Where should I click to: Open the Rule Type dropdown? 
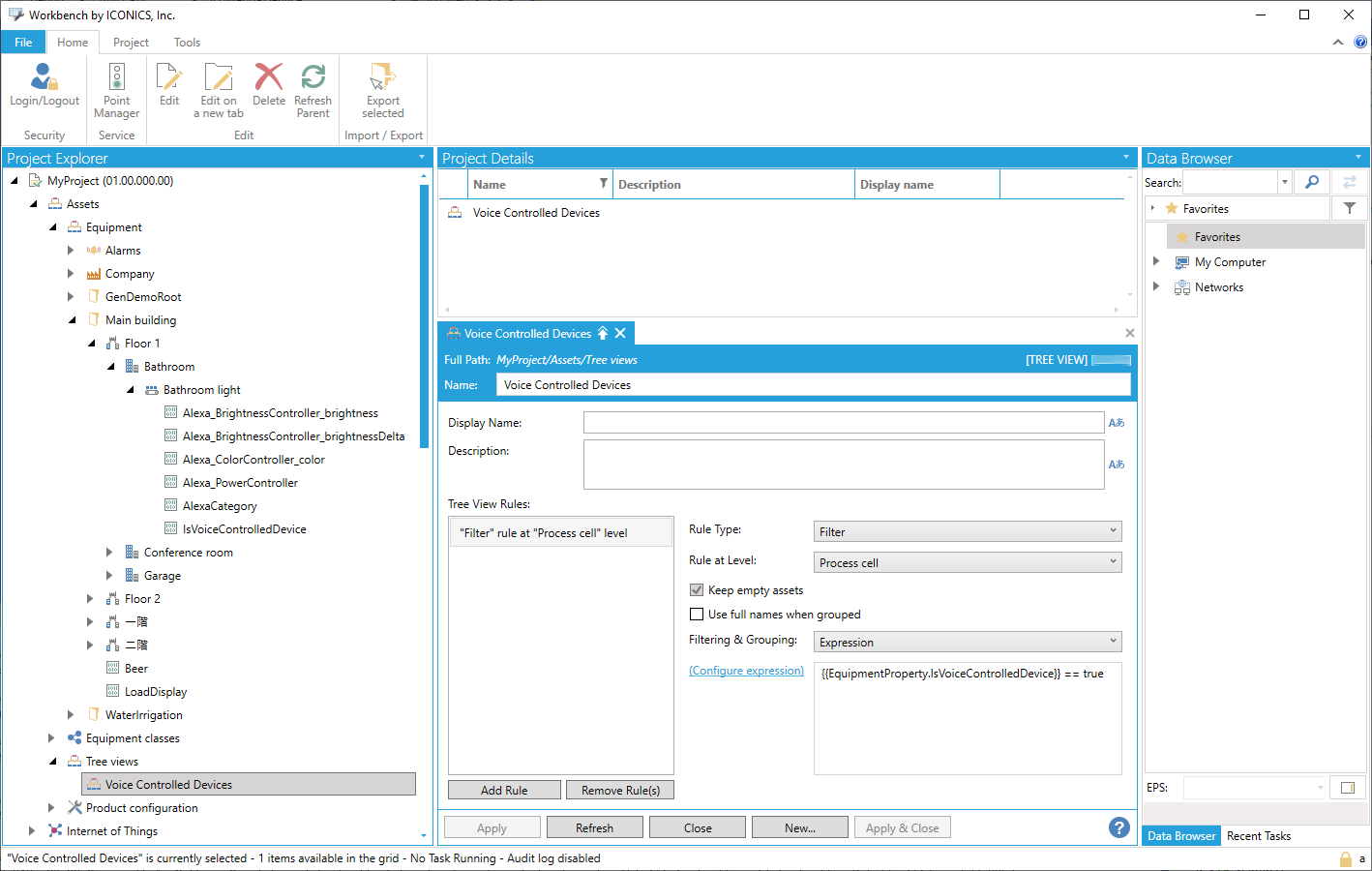(x=968, y=531)
